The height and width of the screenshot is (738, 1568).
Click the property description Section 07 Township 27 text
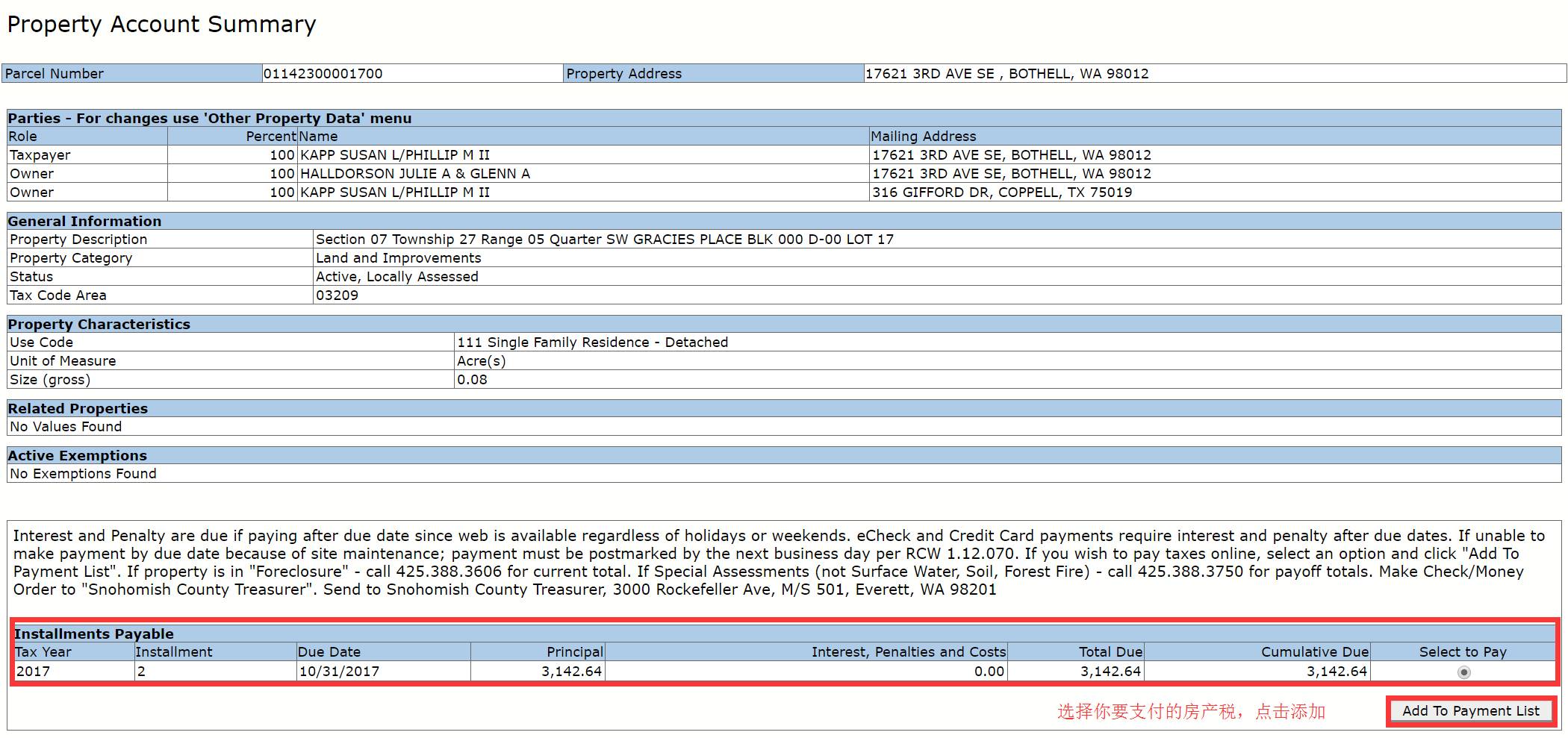[605, 239]
